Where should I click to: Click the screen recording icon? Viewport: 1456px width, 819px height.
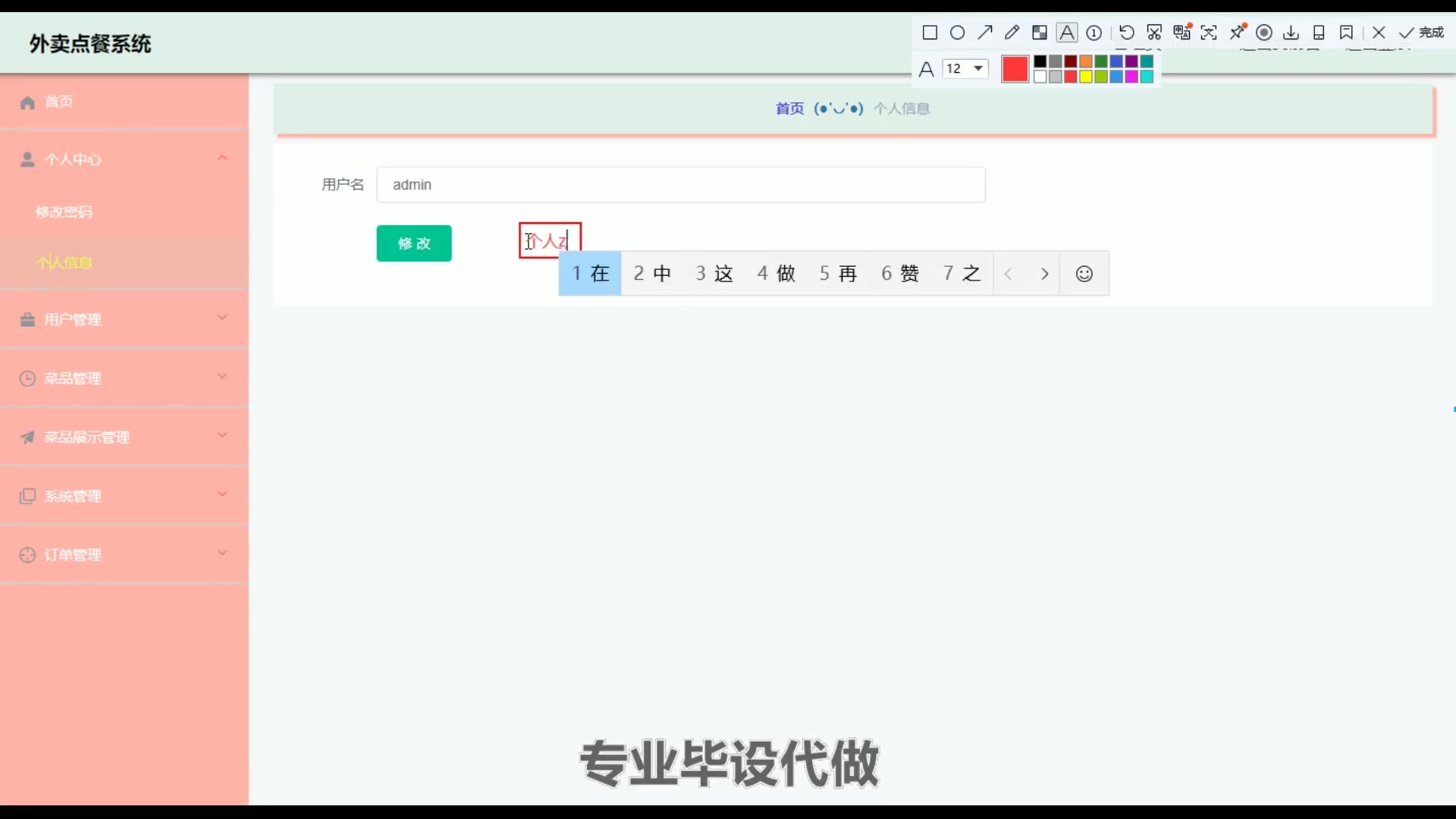coord(1263,33)
